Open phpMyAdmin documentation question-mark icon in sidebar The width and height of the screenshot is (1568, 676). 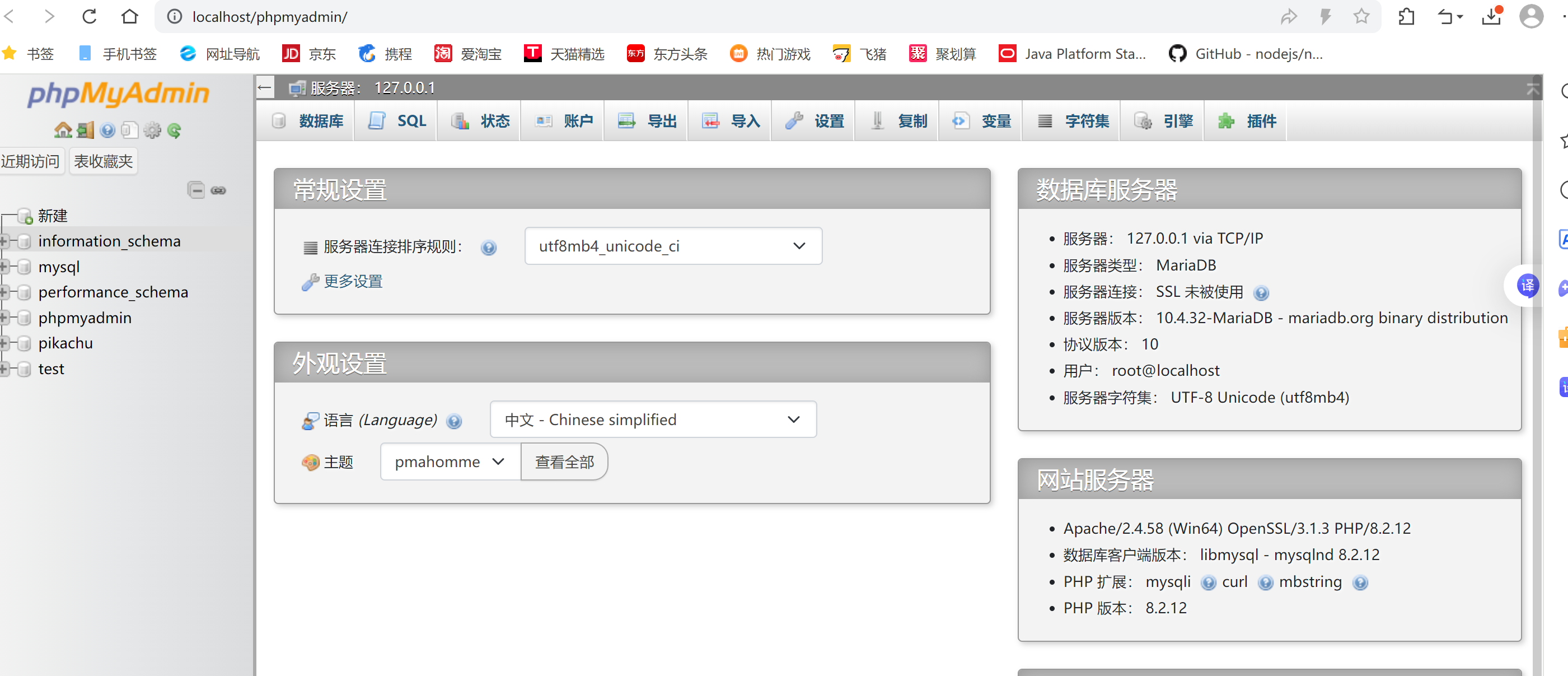click(x=107, y=130)
